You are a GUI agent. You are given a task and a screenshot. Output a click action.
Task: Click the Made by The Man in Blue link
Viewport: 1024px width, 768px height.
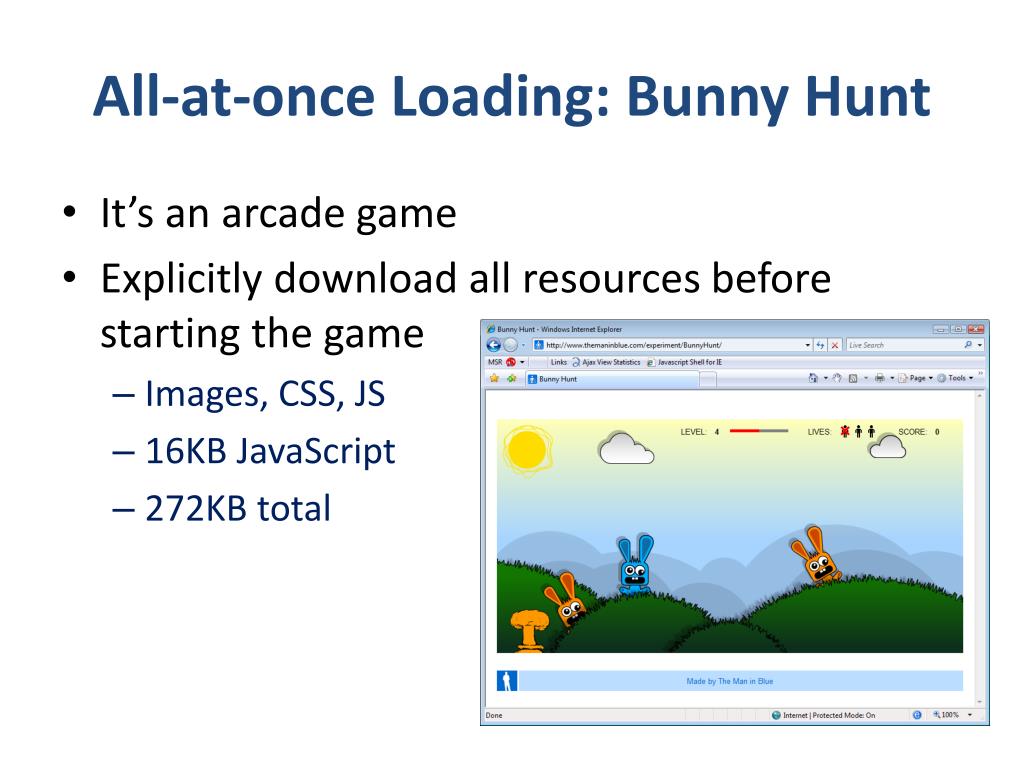pyautogui.click(x=729, y=681)
